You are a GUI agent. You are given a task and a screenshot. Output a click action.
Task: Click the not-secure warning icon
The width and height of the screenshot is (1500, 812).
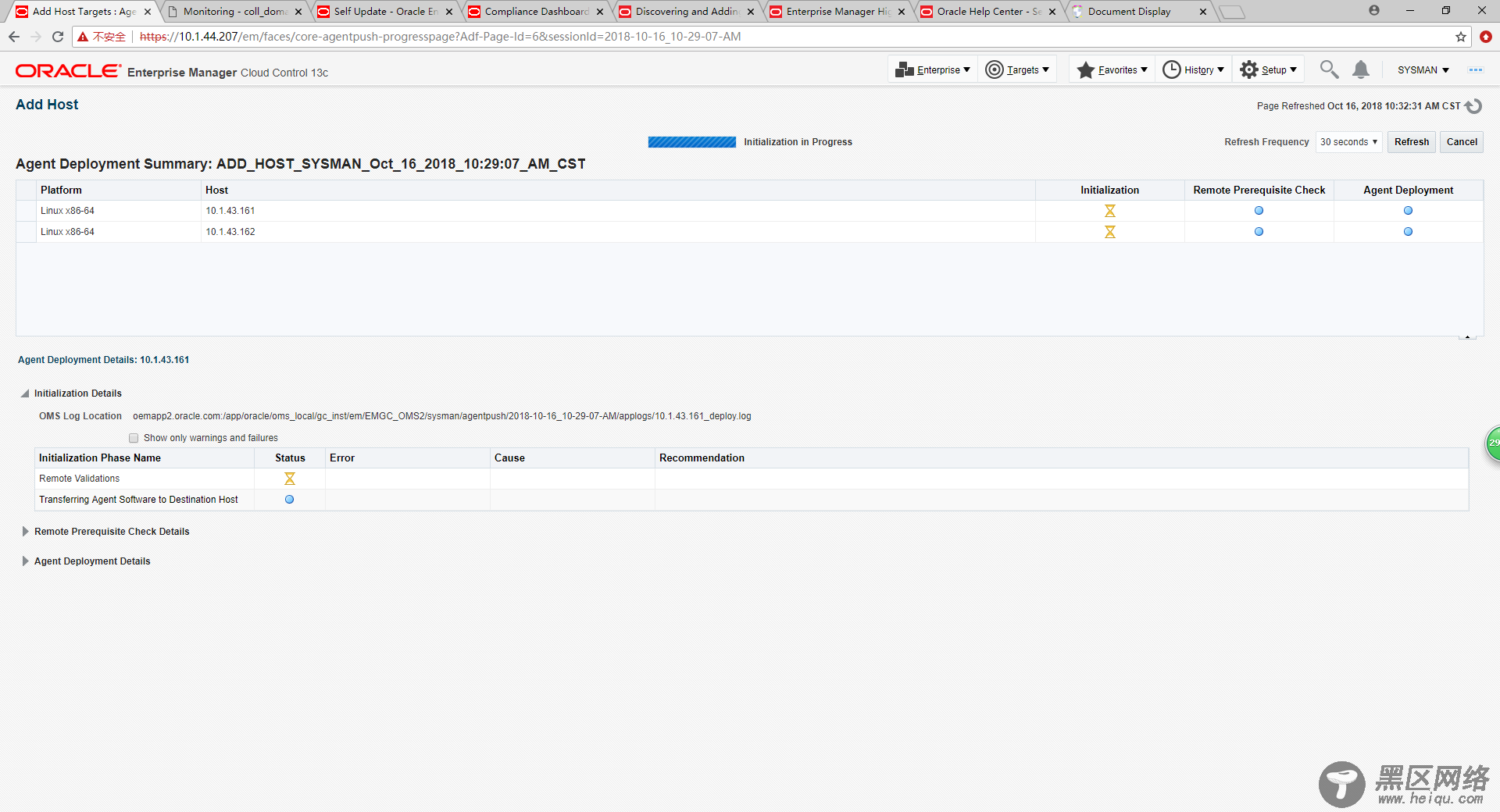click(x=83, y=37)
